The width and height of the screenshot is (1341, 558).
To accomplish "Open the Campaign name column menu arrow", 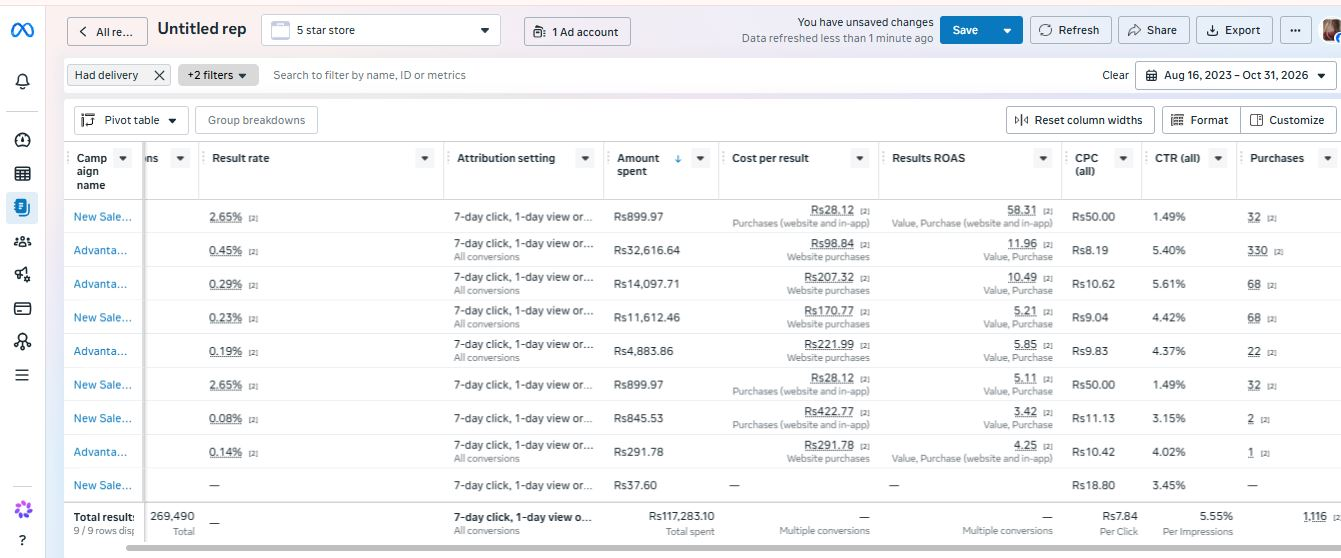I will [x=123, y=158].
